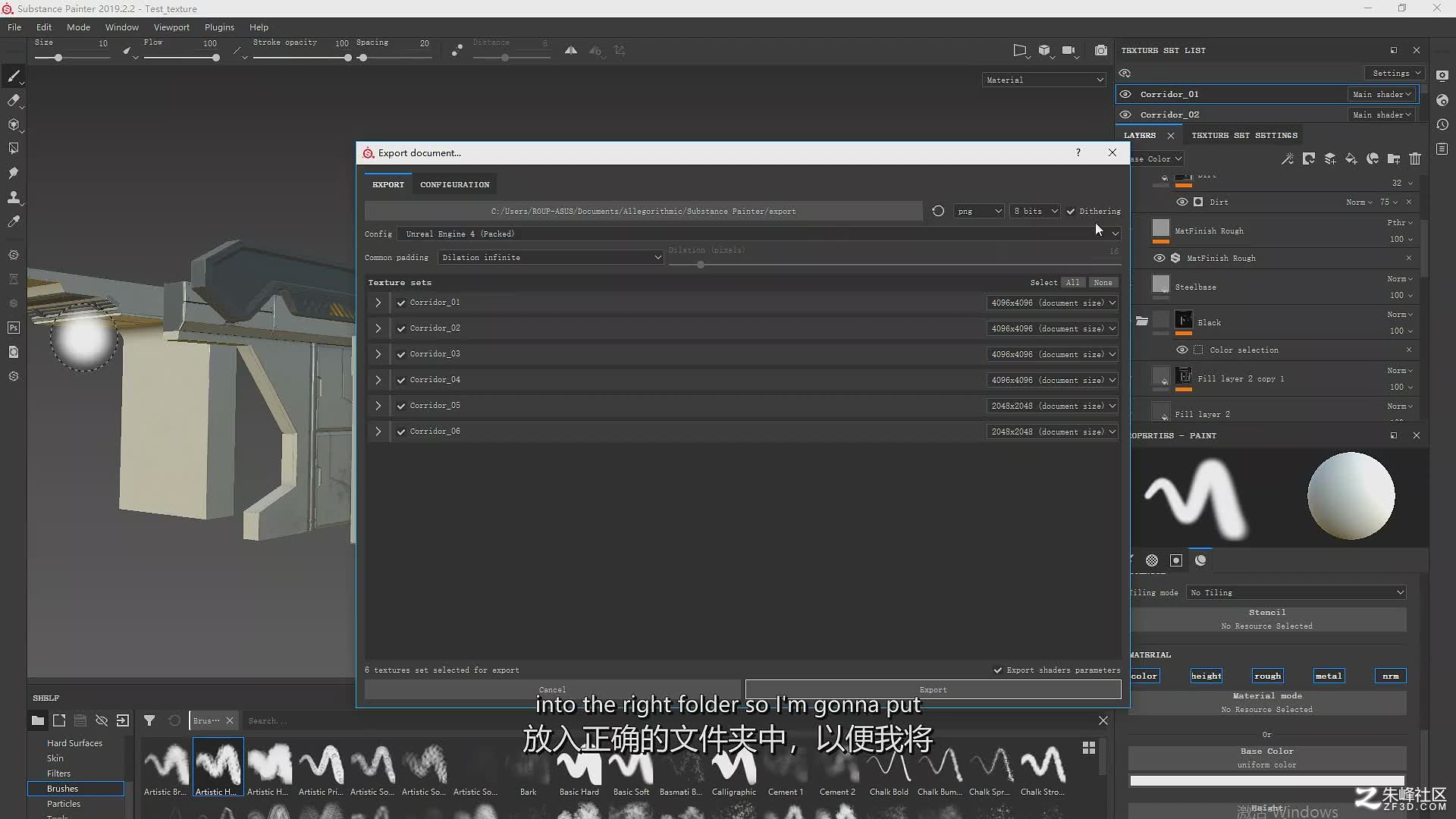1456x819 pixels.
Task: Select None of the texture sets
Action: coord(1103,282)
